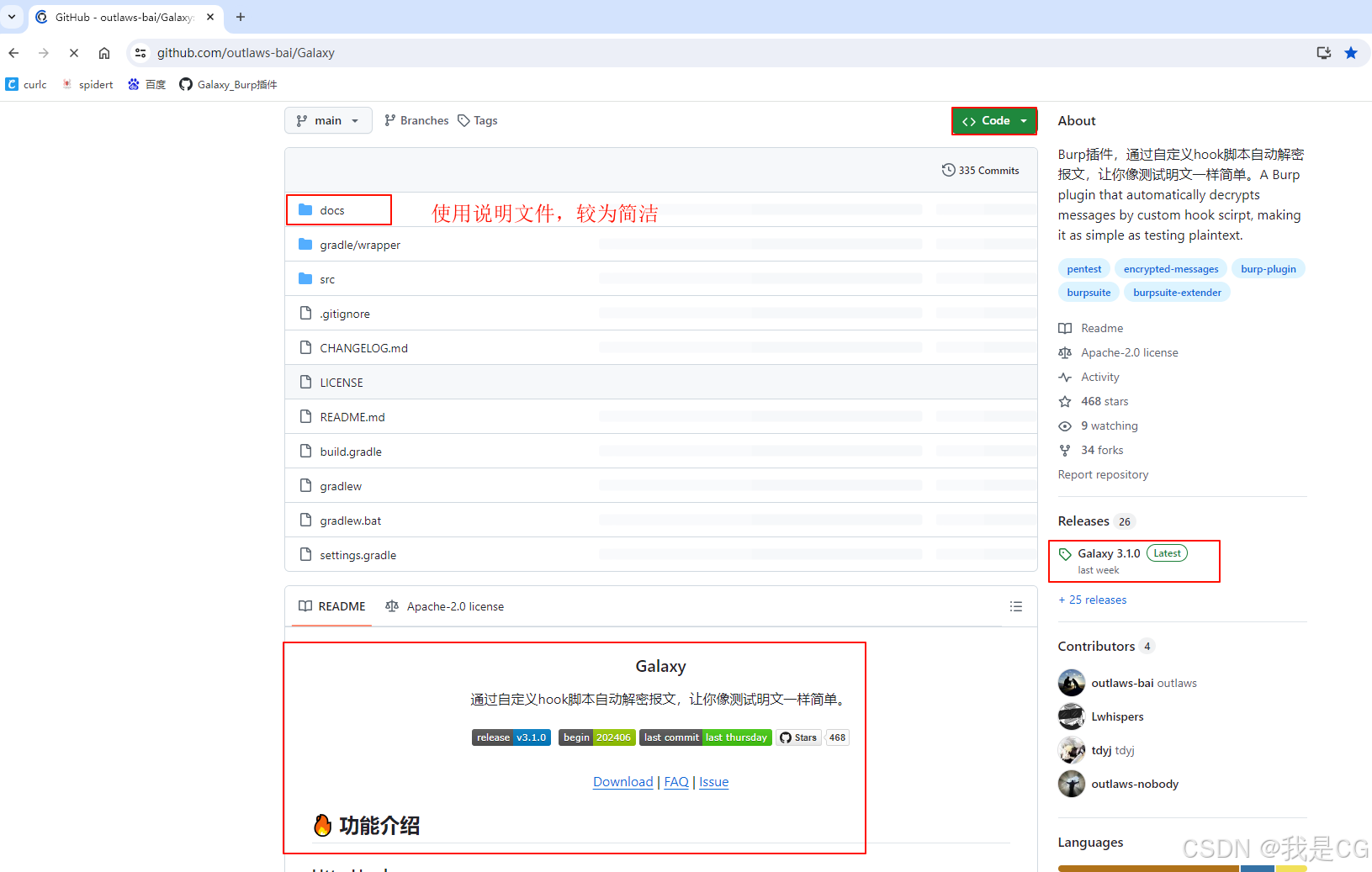Screen dimensions: 1372x872
Task: Switch to the Apache-2.0 license tab
Action: click(x=445, y=606)
